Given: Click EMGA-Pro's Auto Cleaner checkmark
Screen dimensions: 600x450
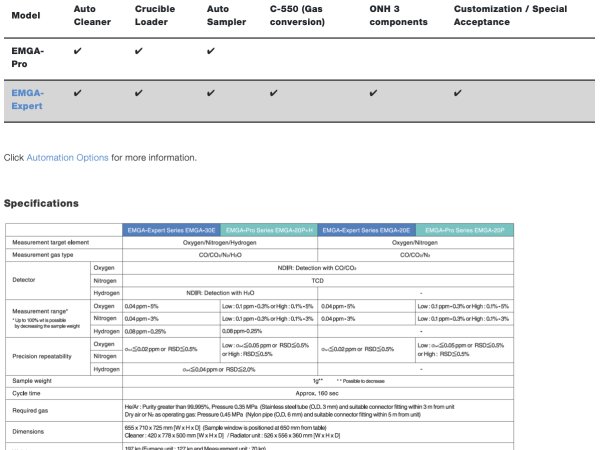Looking at the screenshot, I should coord(78,51).
